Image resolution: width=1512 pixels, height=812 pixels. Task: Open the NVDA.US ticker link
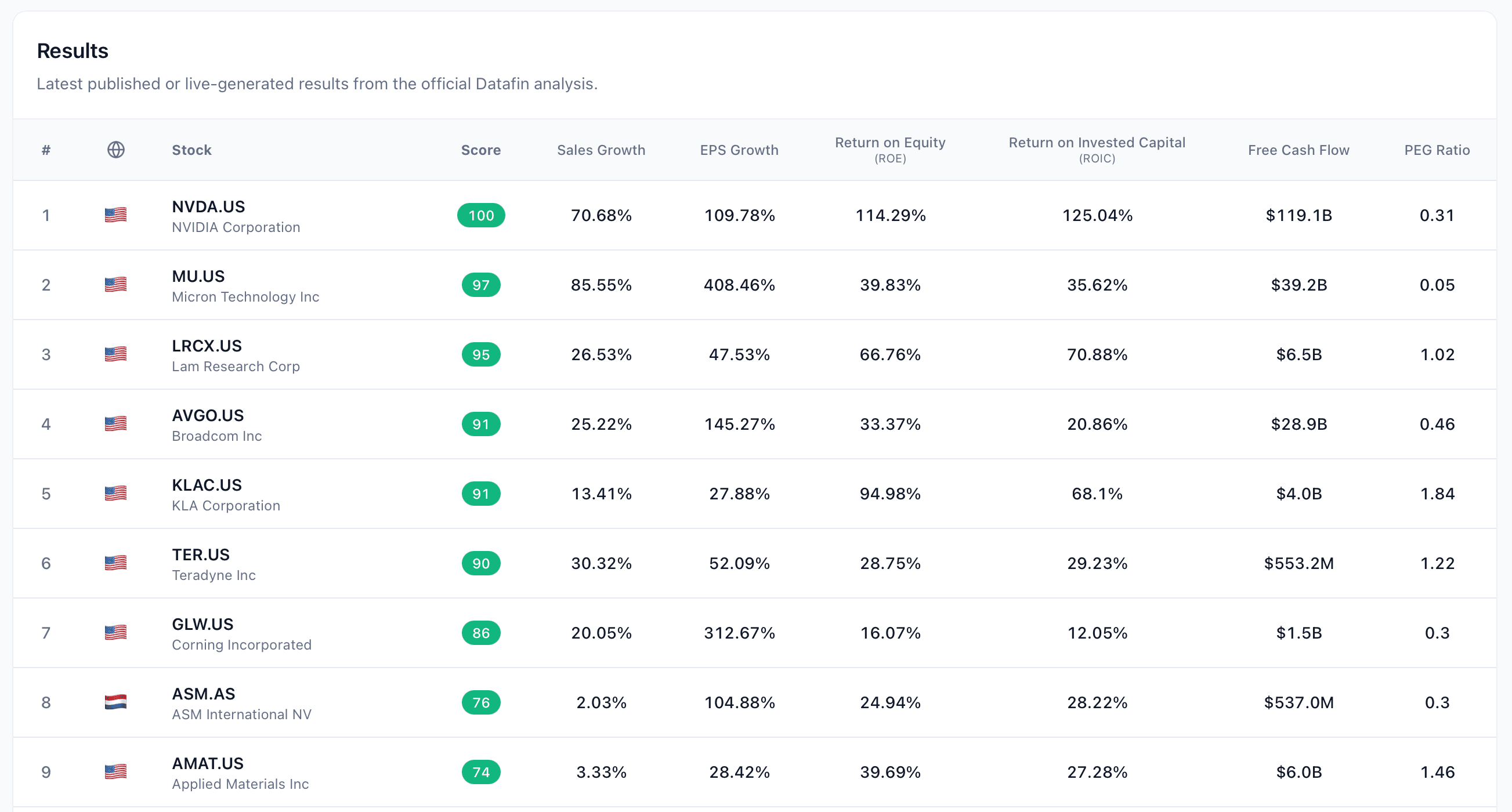[208, 206]
